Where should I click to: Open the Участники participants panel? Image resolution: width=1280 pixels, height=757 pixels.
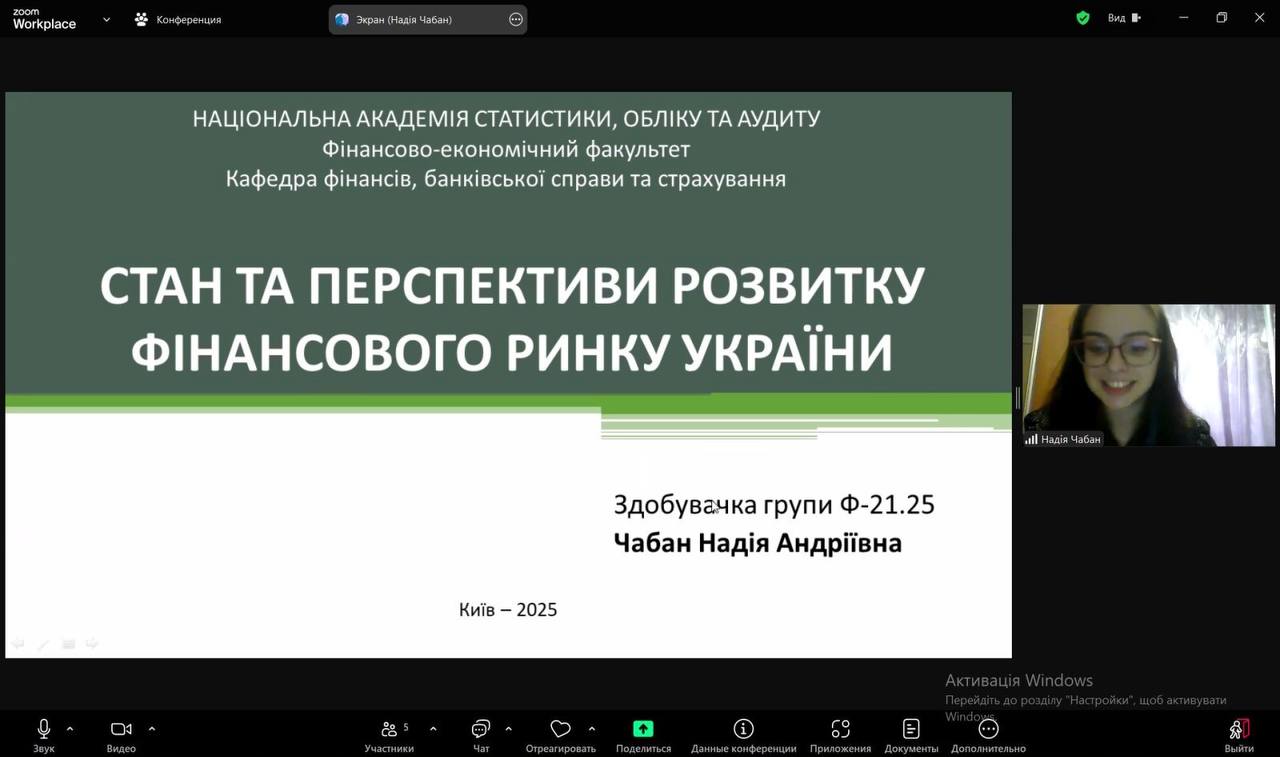point(389,729)
